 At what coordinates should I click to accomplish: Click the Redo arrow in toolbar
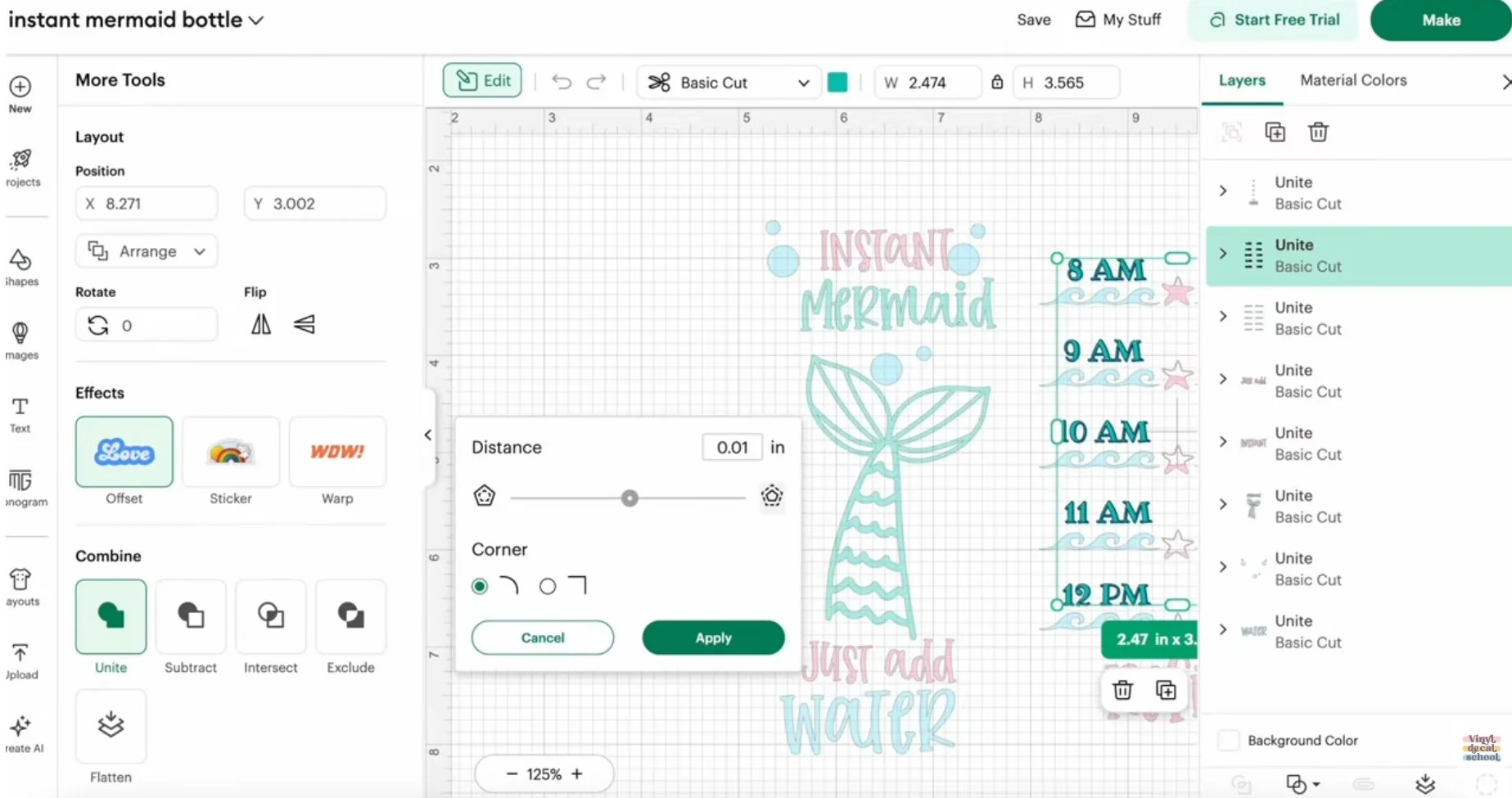coord(597,82)
